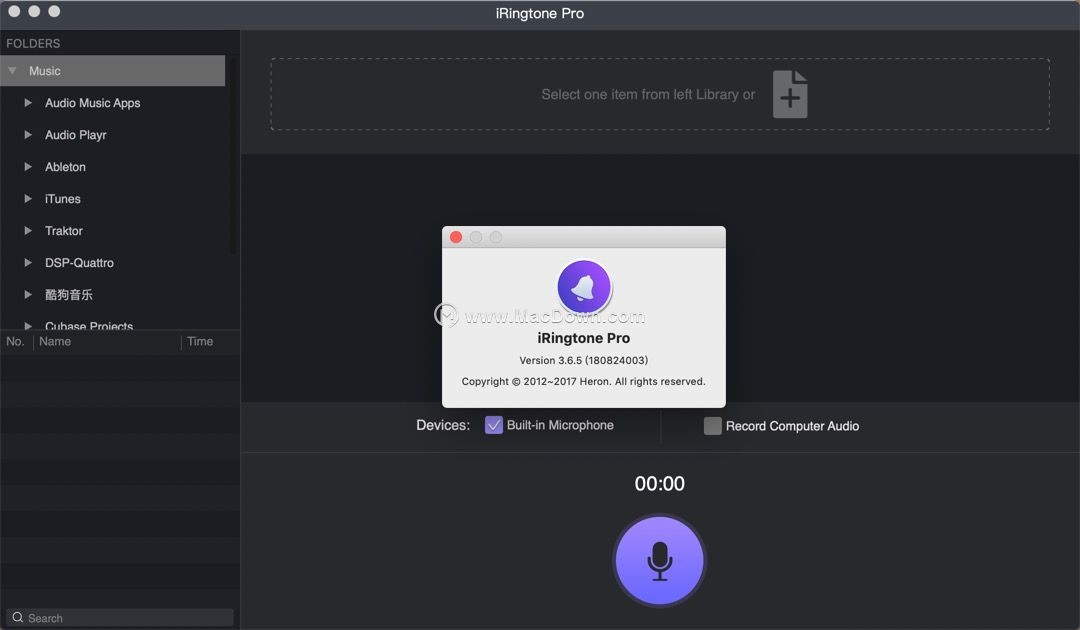The width and height of the screenshot is (1080, 630).
Task: Click the Version 3.6.5 text
Action: 583,360
